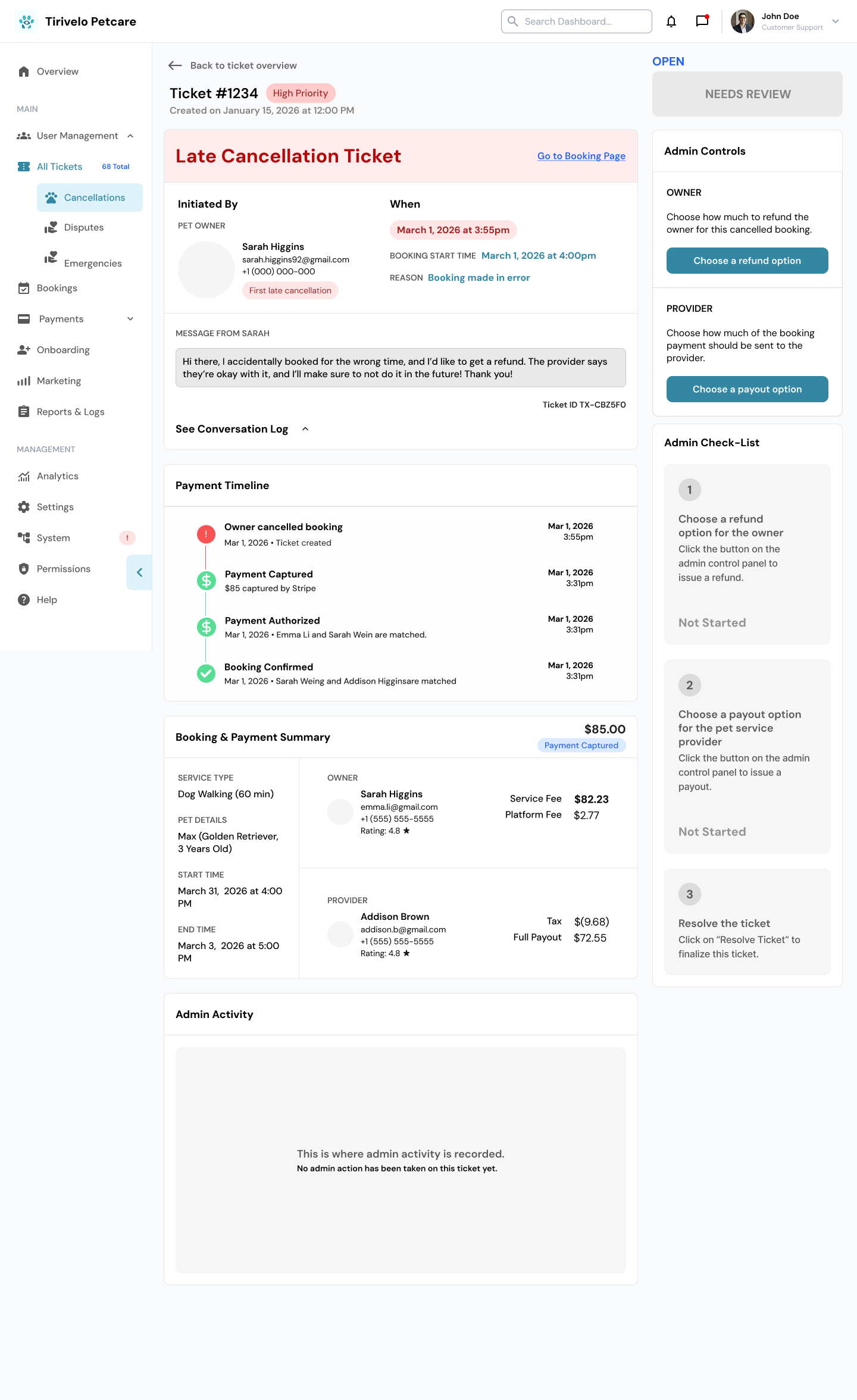Click Addison Brown provider avatar

[340, 935]
